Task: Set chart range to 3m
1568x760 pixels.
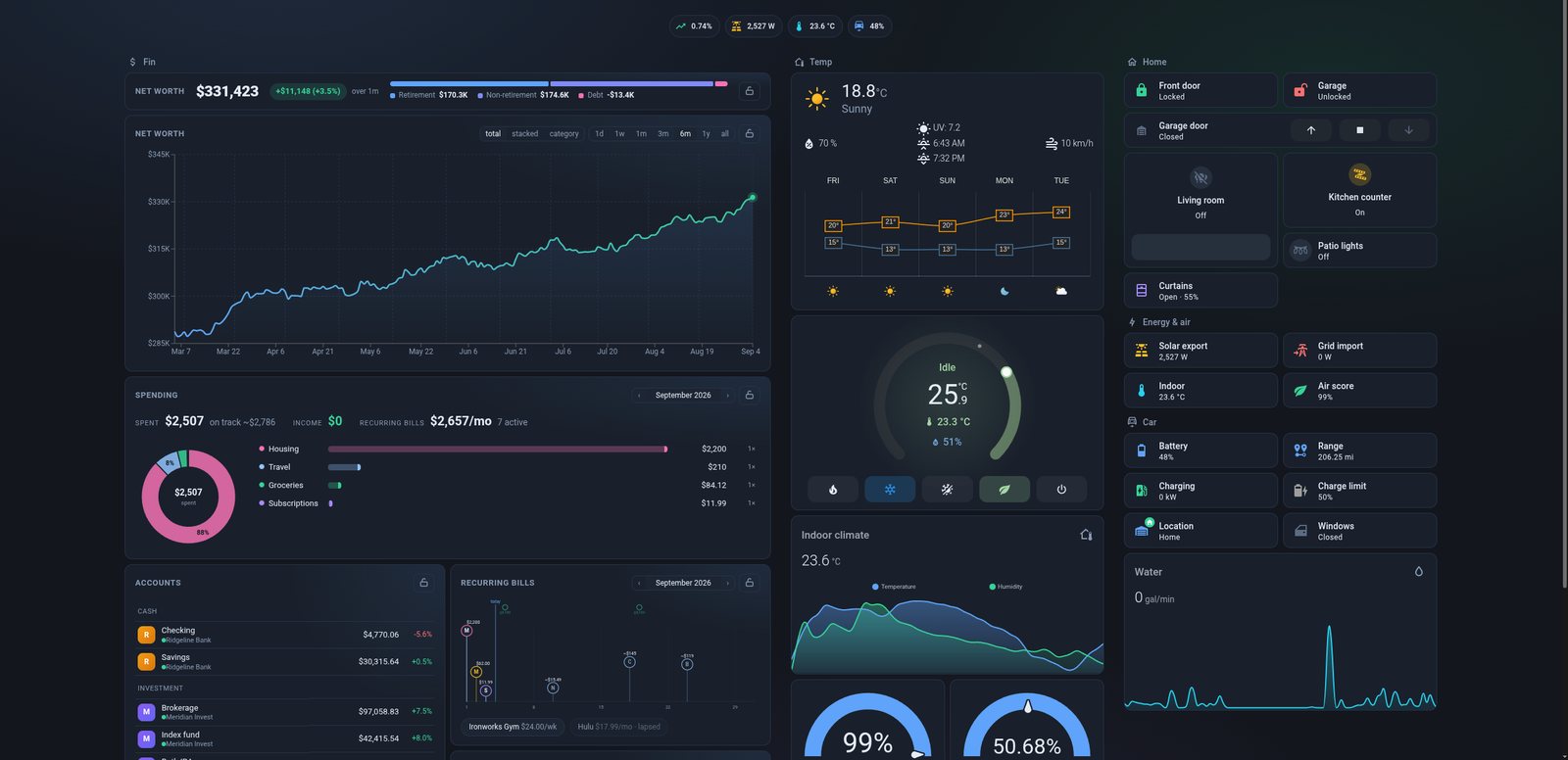Action: pyautogui.click(x=662, y=133)
